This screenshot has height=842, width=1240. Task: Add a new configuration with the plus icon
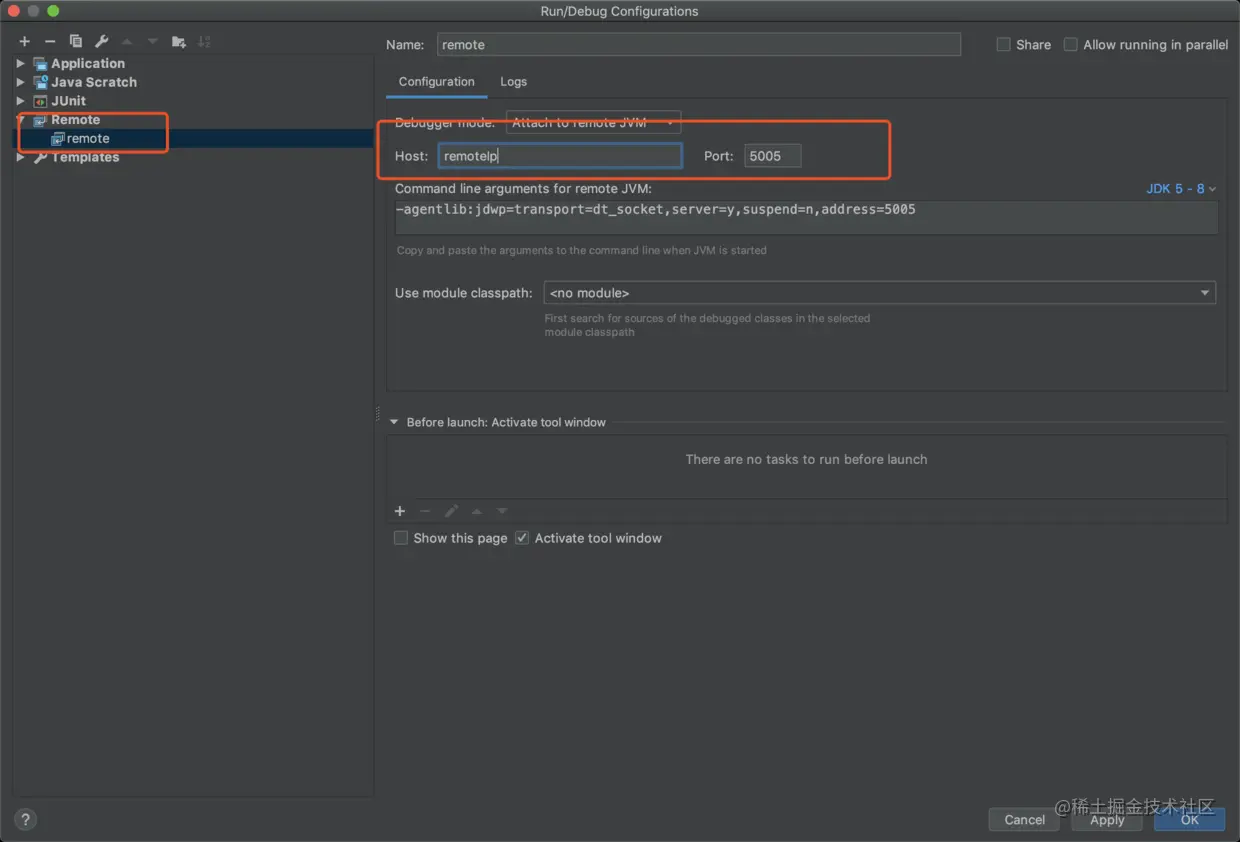coord(25,41)
